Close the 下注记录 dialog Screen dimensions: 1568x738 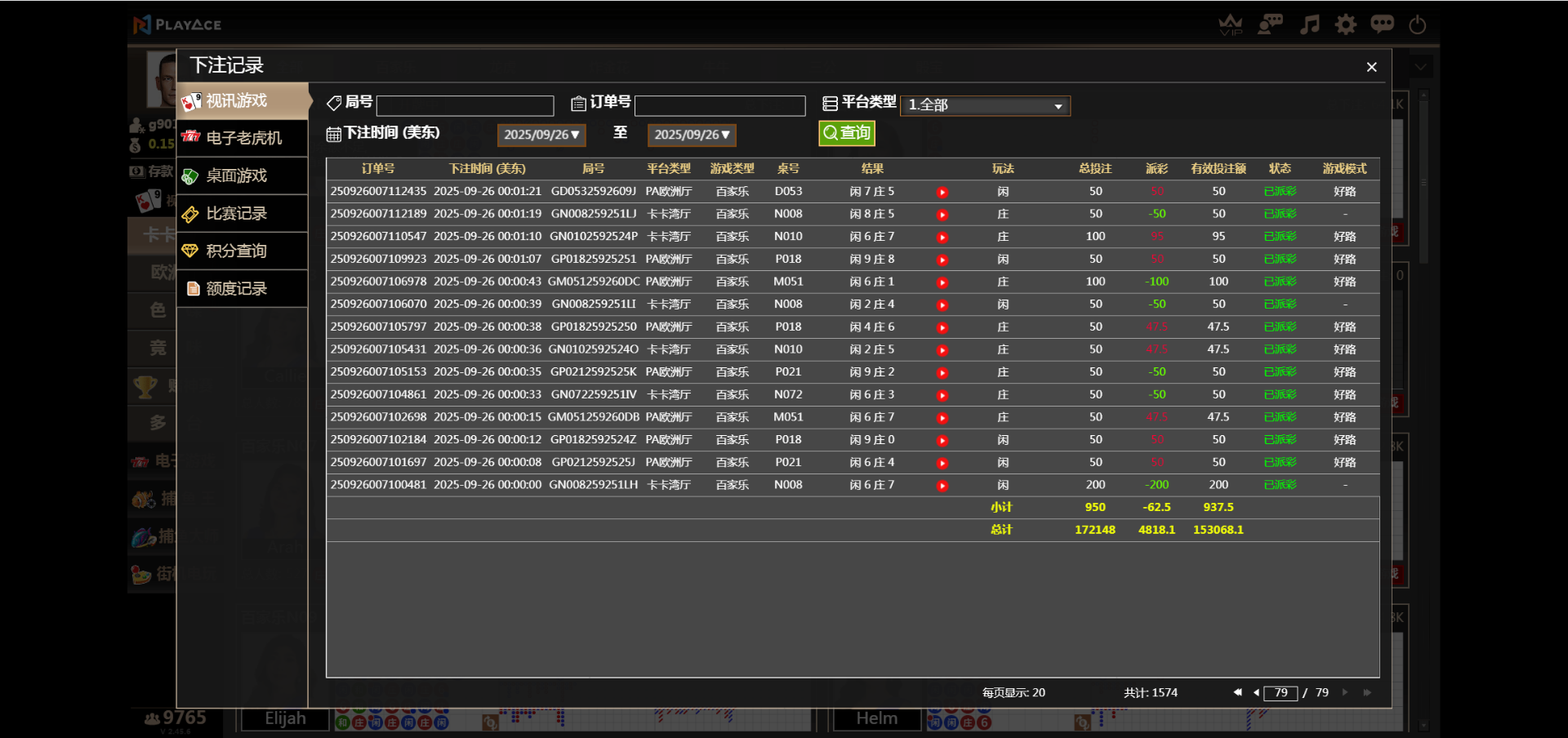pos(1371,67)
